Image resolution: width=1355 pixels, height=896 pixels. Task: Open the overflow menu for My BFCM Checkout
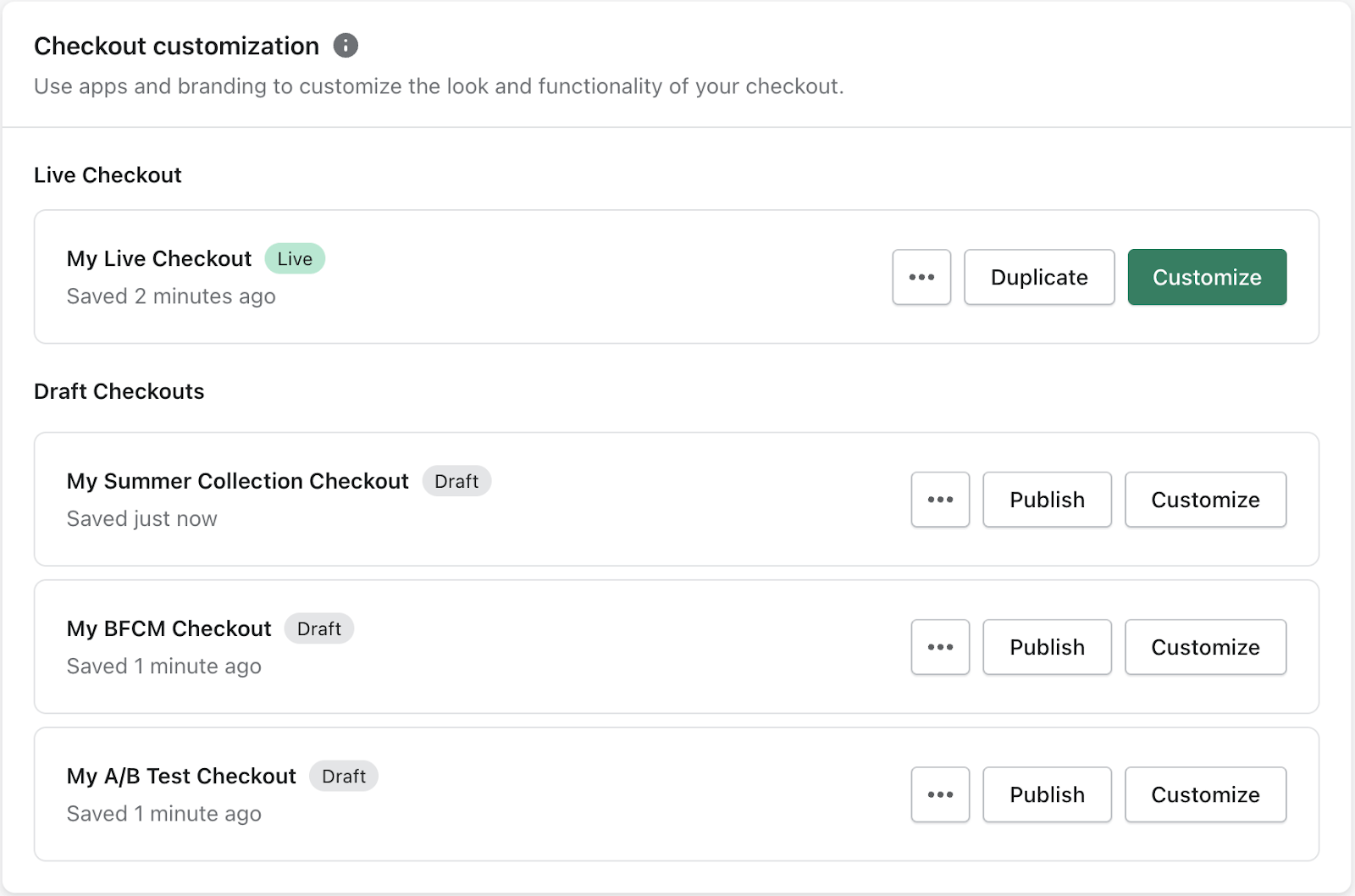(x=940, y=647)
